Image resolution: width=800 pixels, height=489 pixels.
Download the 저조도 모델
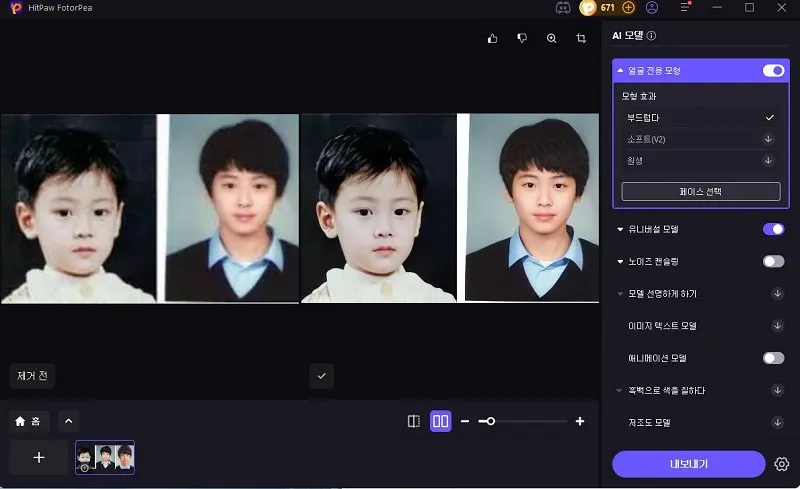tap(778, 422)
